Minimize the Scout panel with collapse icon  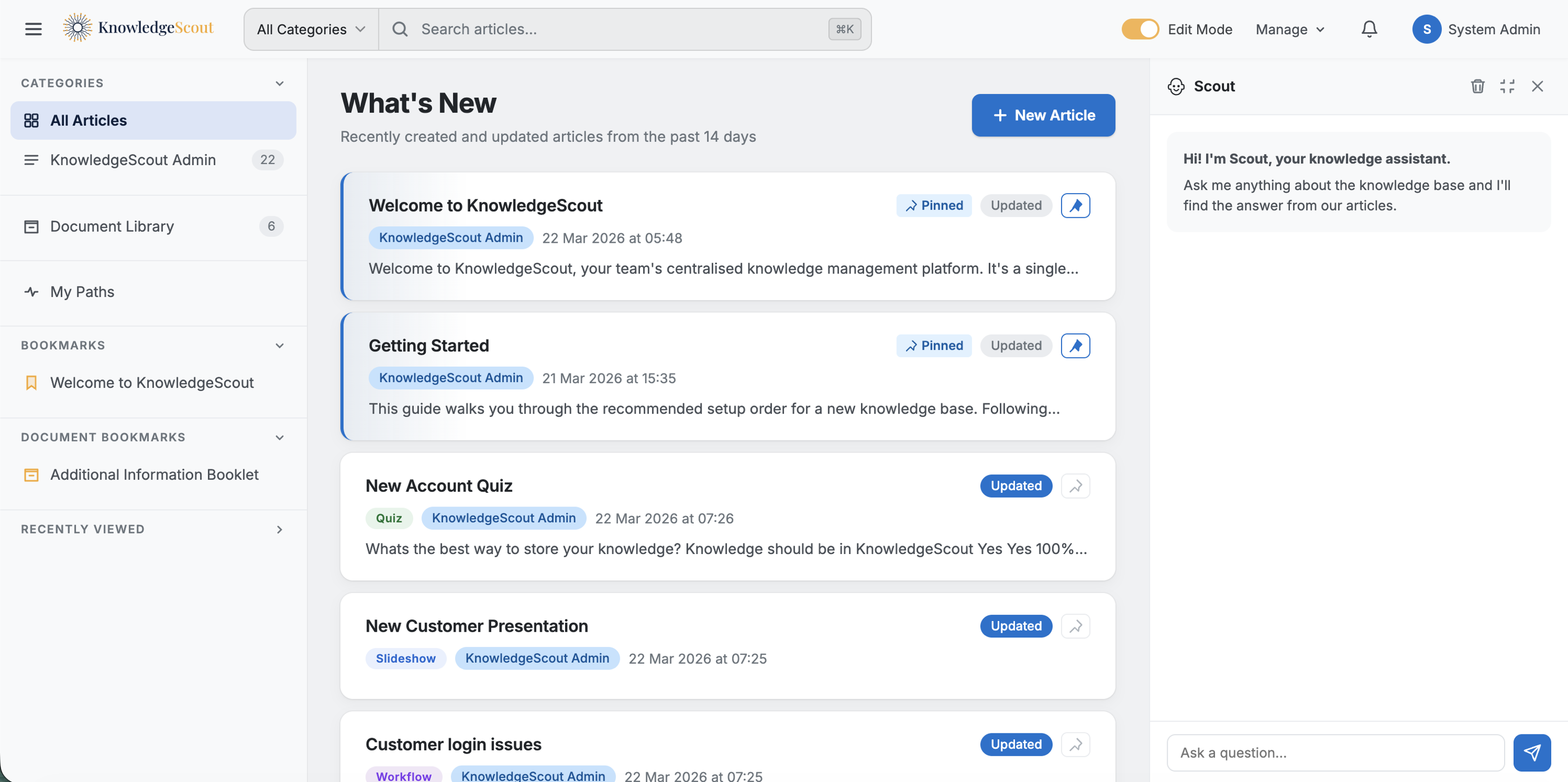1507,87
